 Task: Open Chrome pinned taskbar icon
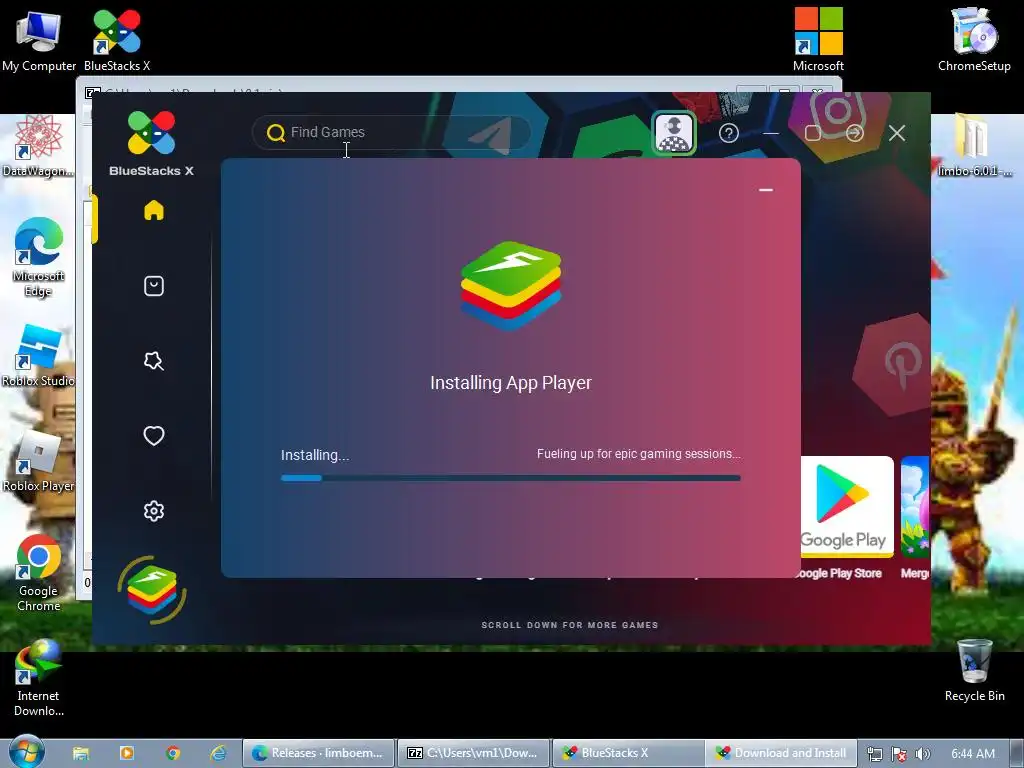172,753
